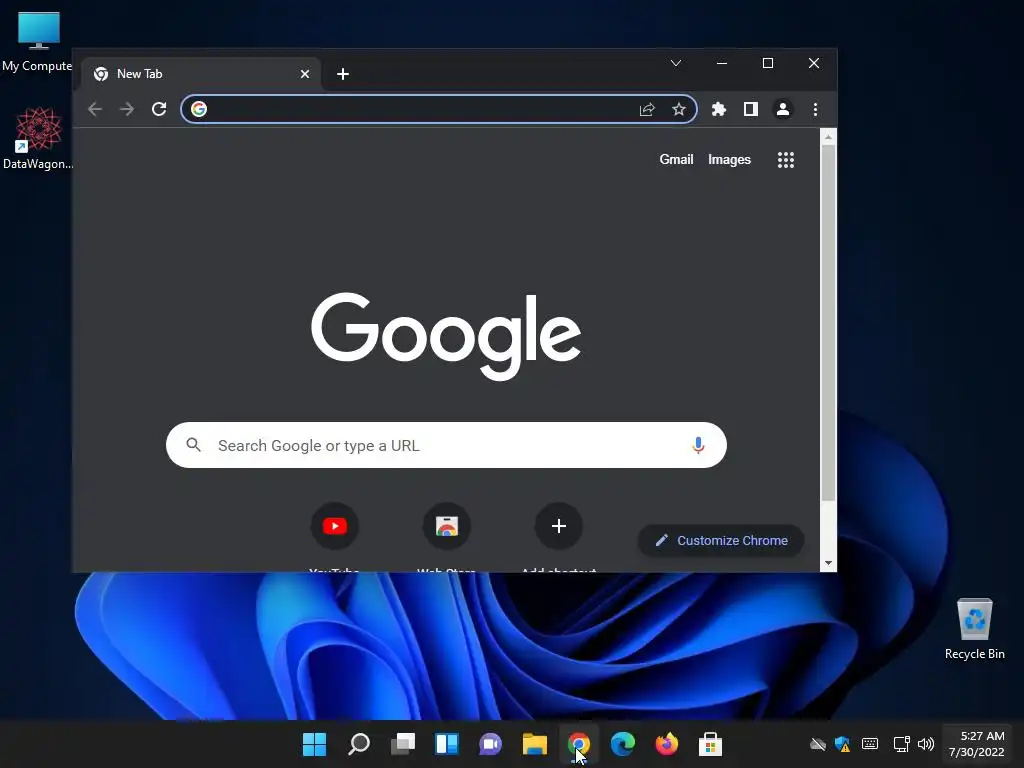
Task: Go forward using Chrome's forward arrow
Action: tap(127, 109)
